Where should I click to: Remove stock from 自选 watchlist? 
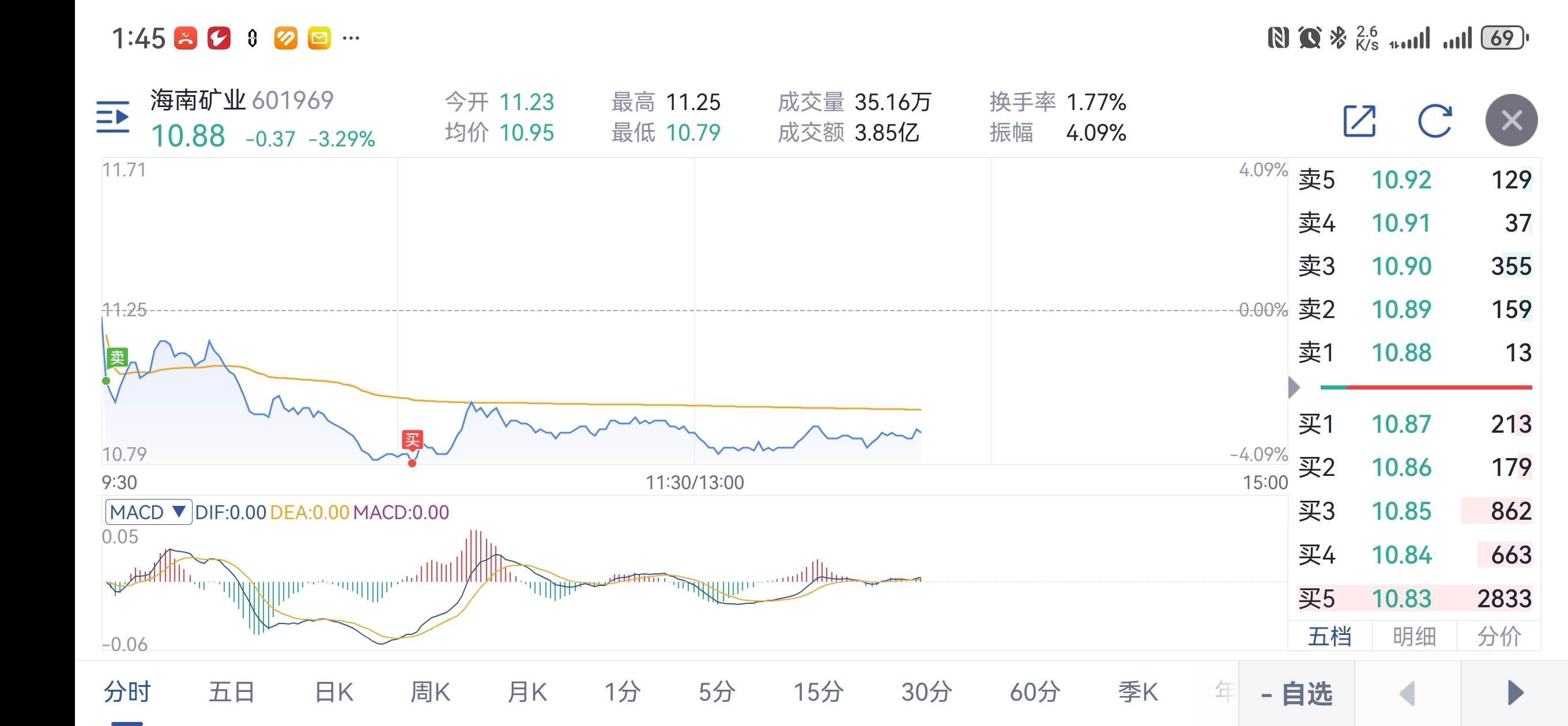(1296, 693)
